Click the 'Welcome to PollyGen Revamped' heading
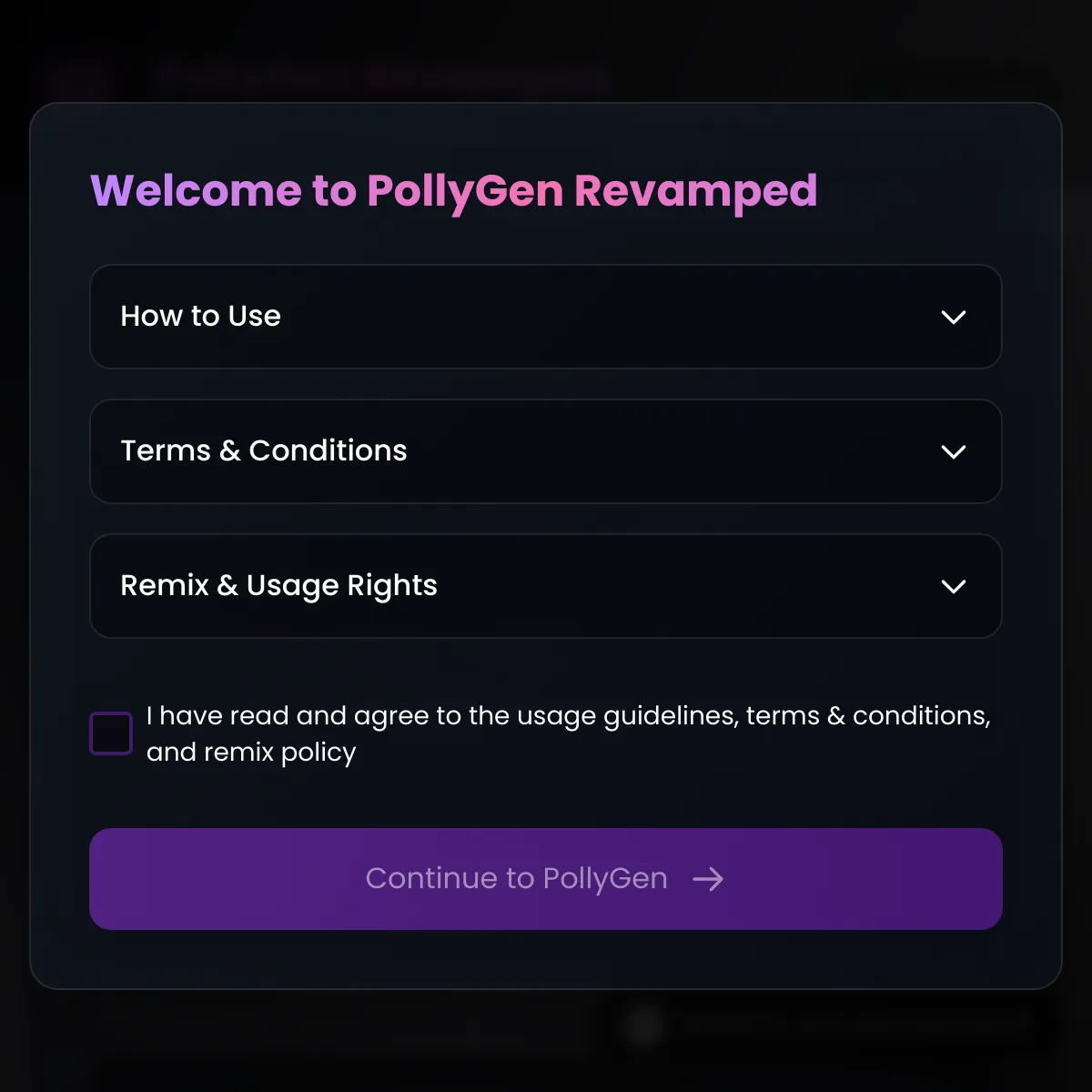The image size is (1092, 1092). tap(454, 191)
